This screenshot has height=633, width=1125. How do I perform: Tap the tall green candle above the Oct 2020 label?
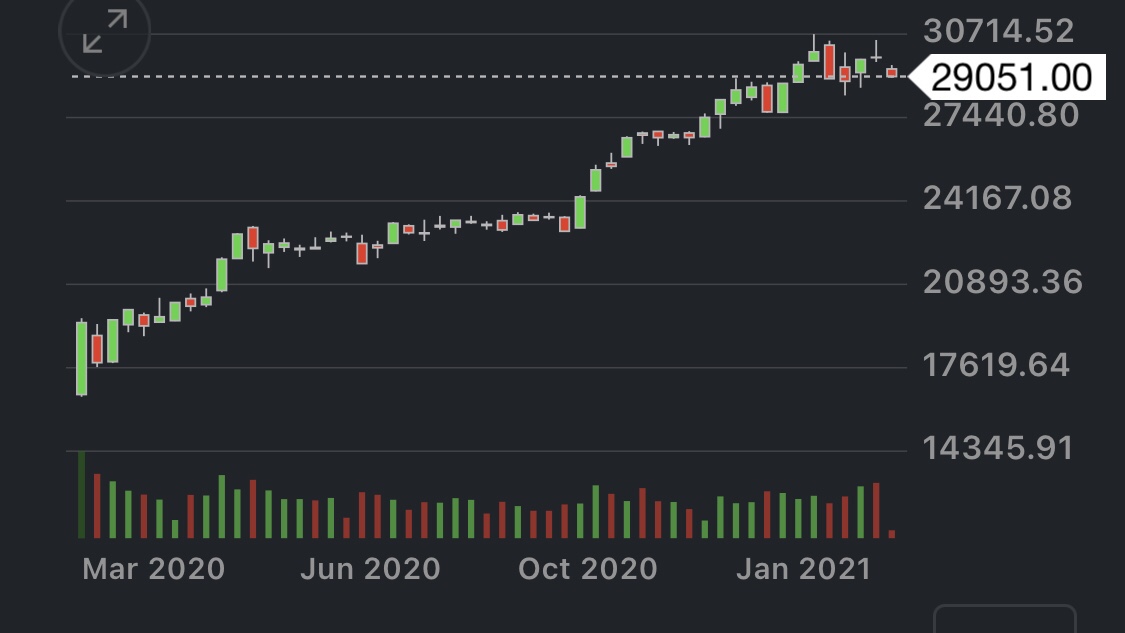point(580,212)
